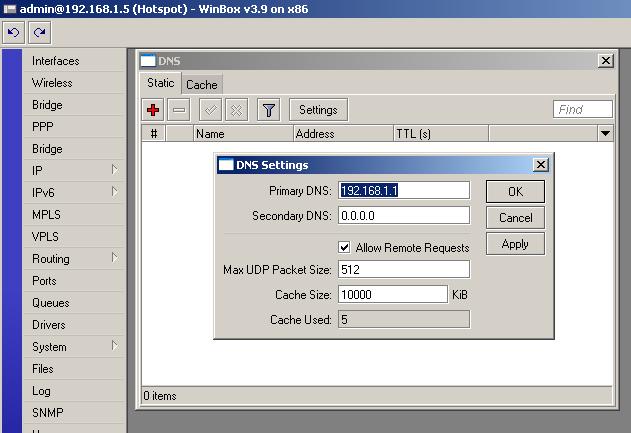Disable entry with the X icon
Viewport: 631px width, 433px height.
(x=237, y=110)
